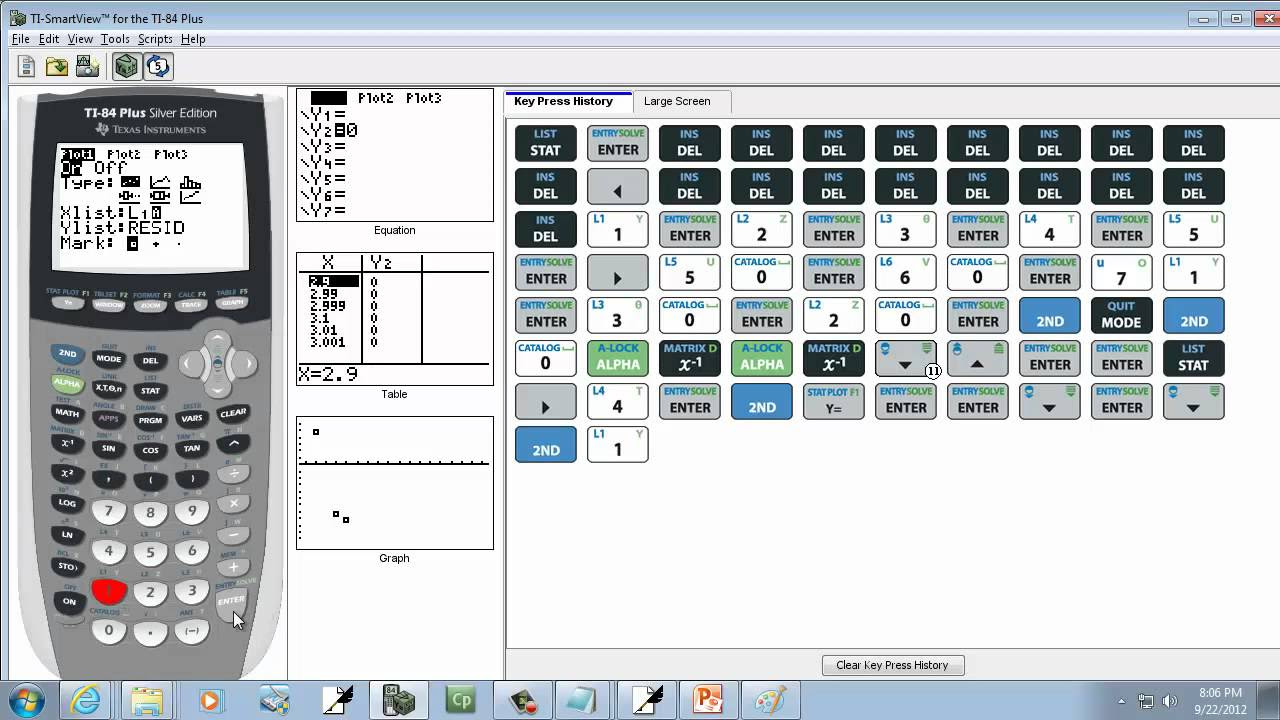Image resolution: width=1280 pixels, height=720 pixels.
Task: Click the number 0 key on the calculator keypad
Action: click(109, 630)
